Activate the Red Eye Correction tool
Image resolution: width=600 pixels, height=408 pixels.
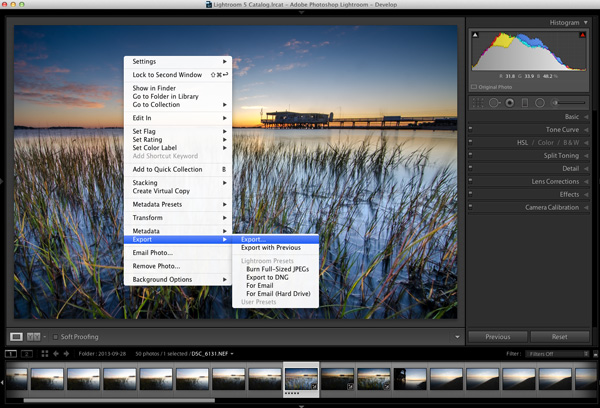point(510,103)
